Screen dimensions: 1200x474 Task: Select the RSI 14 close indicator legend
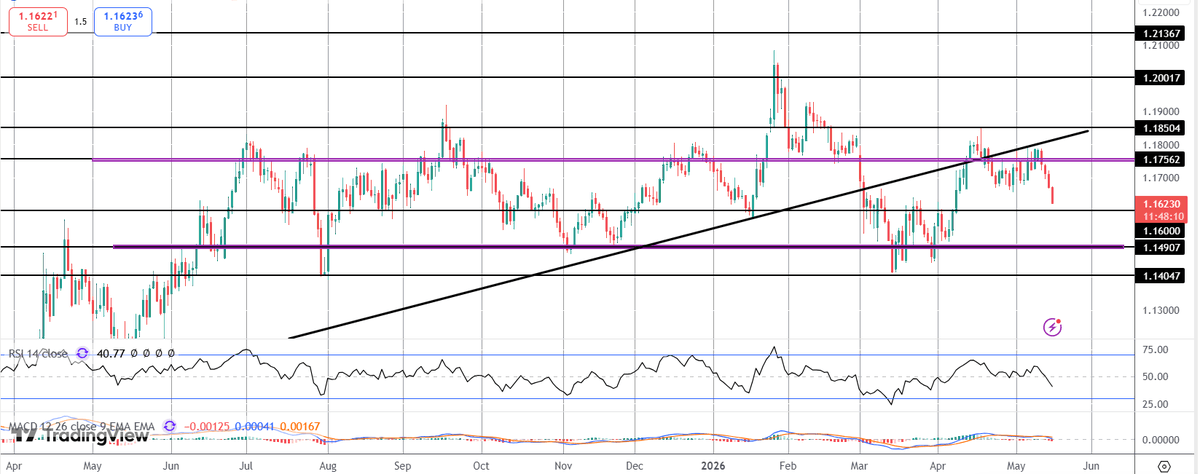(x=39, y=353)
